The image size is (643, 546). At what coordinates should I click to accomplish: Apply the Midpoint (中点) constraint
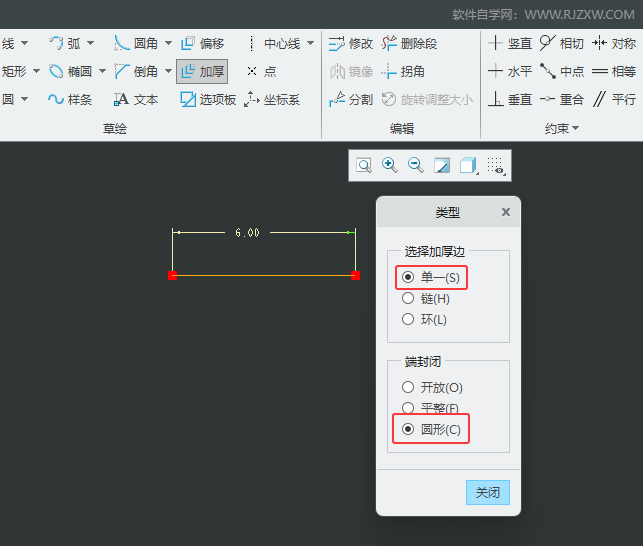562,71
